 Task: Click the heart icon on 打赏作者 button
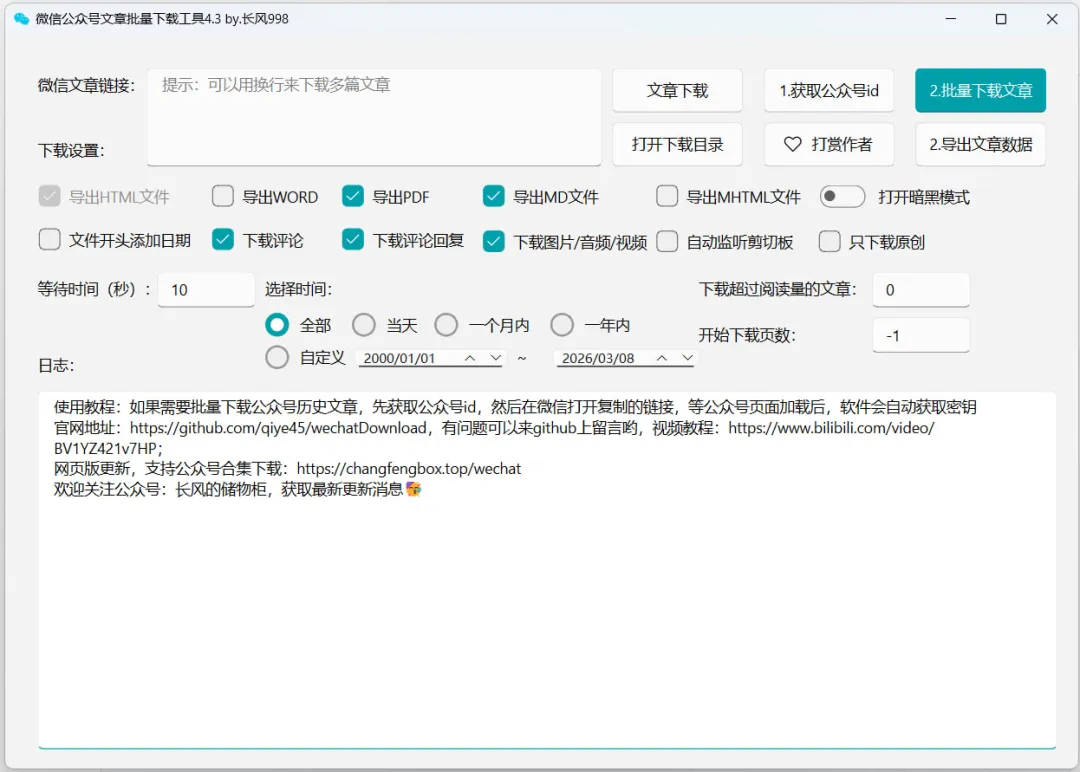[x=793, y=144]
